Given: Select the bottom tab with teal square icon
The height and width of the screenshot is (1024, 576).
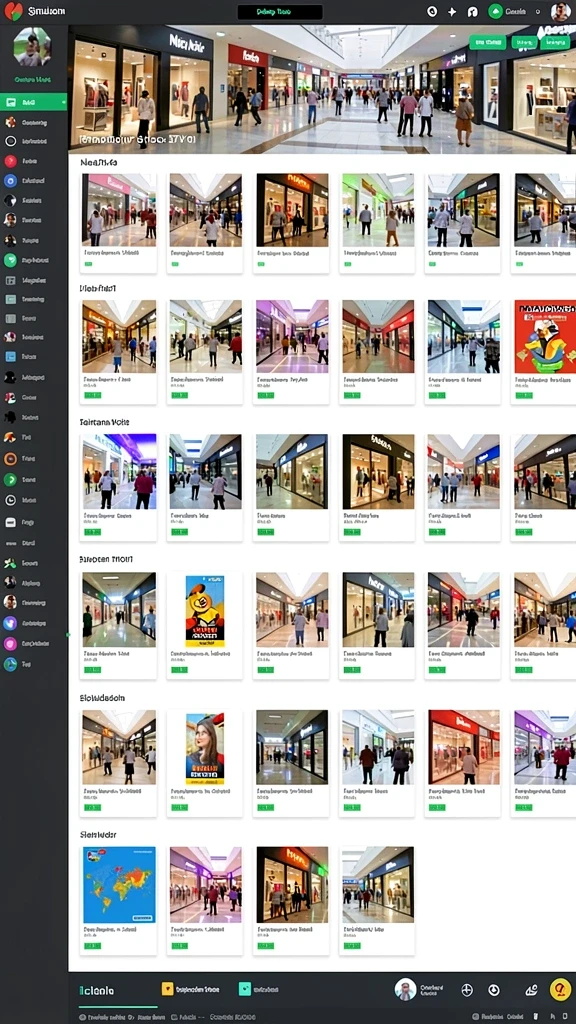Looking at the screenshot, I should pyautogui.click(x=259, y=989).
